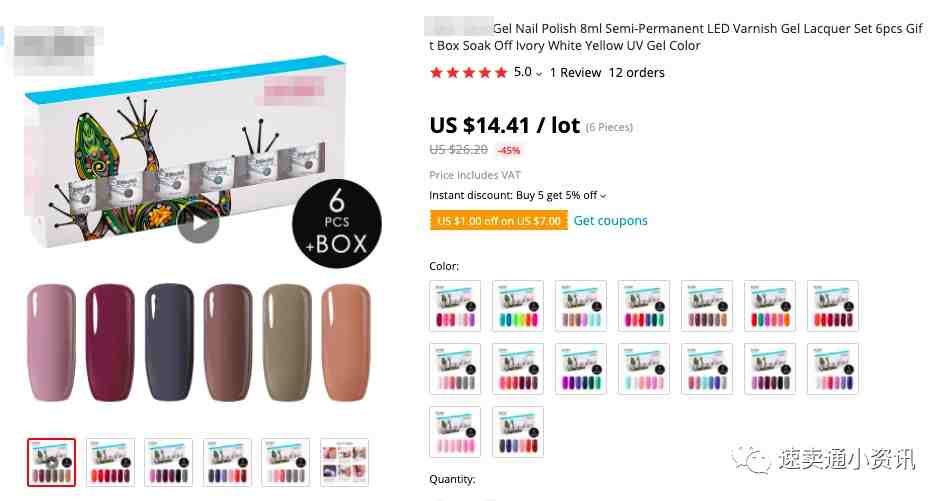Viewport: 946px width, 501px height.
Task: Click the 6 PCS + BOX badge
Action: point(337,223)
